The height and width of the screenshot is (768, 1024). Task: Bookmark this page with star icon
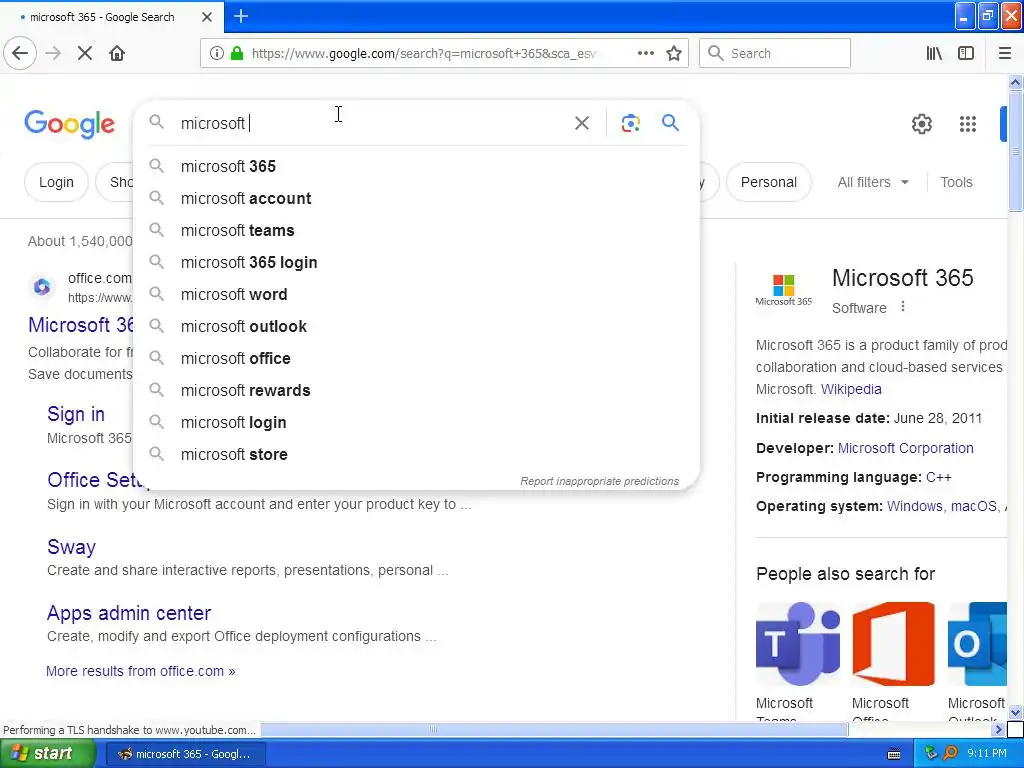[674, 53]
